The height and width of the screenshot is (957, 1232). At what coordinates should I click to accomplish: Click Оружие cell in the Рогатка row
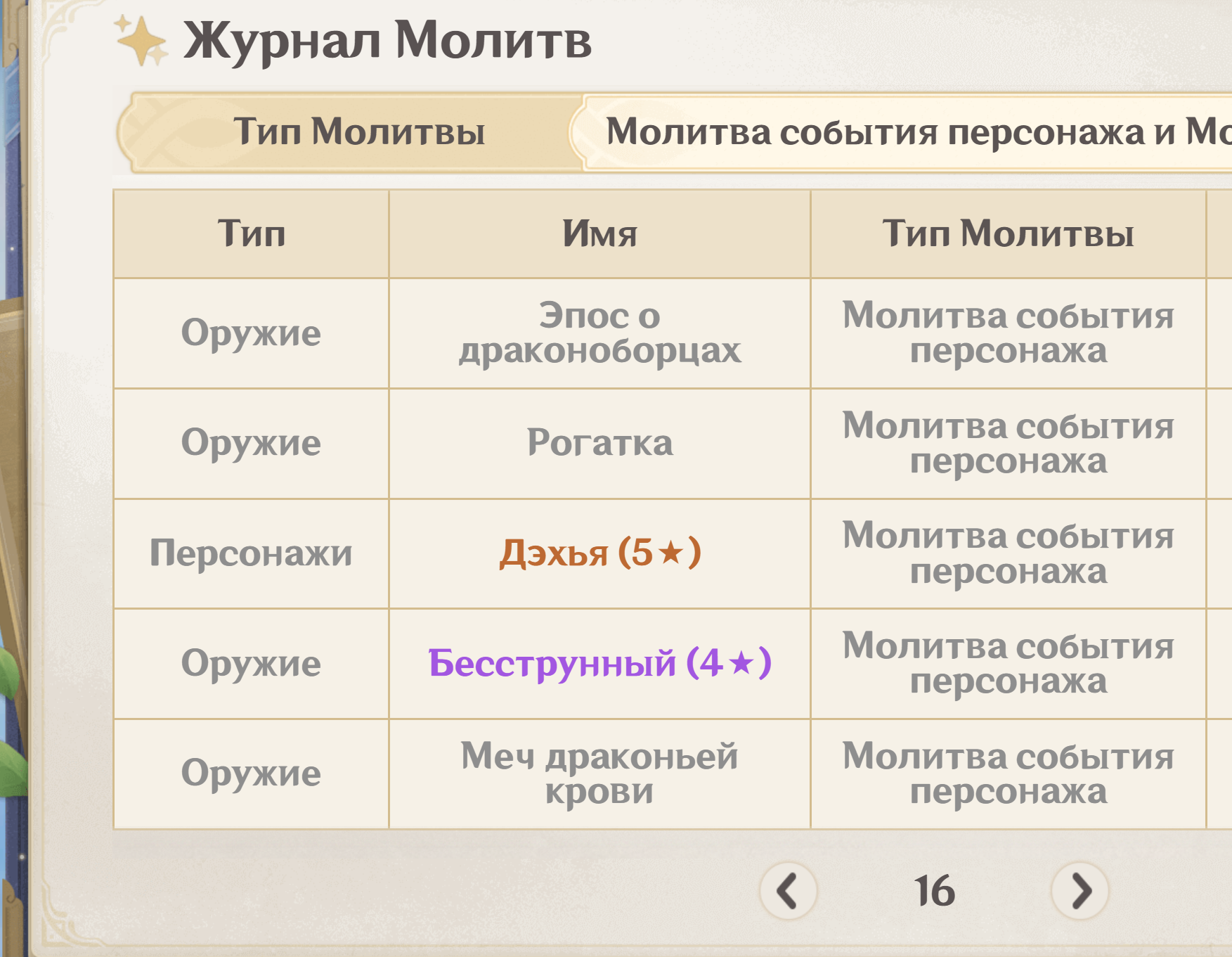[x=251, y=443]
